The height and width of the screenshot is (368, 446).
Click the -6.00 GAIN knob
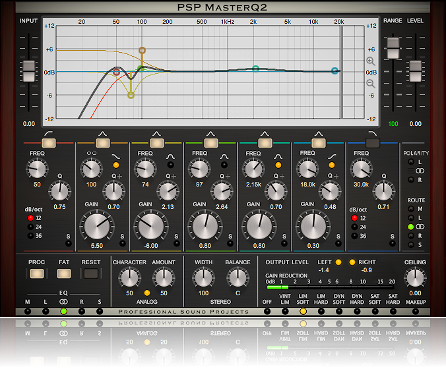pyautogui.click(x=151, y=226)
